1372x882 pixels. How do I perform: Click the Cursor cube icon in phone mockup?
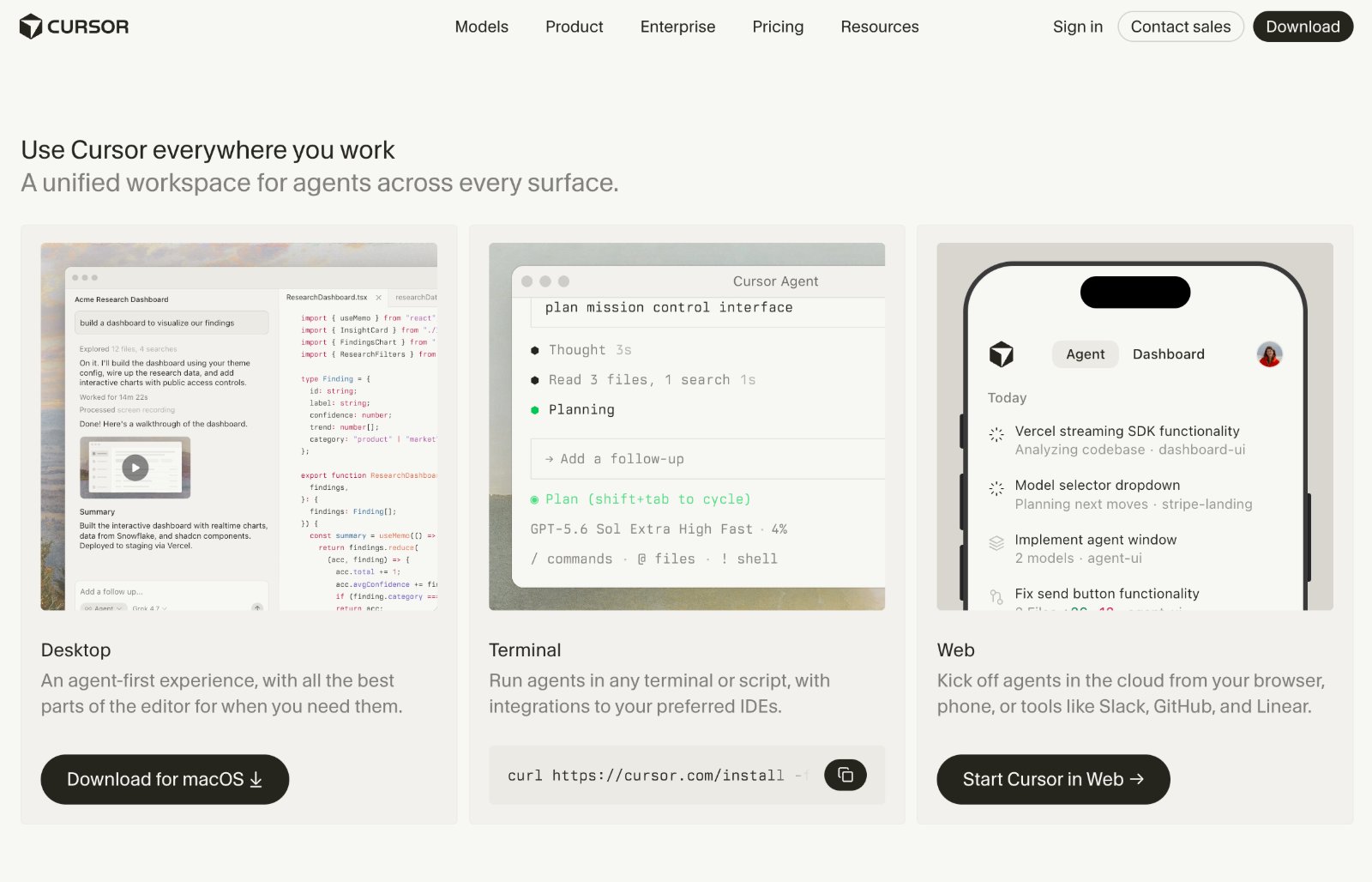click(x=1001, y=354)
